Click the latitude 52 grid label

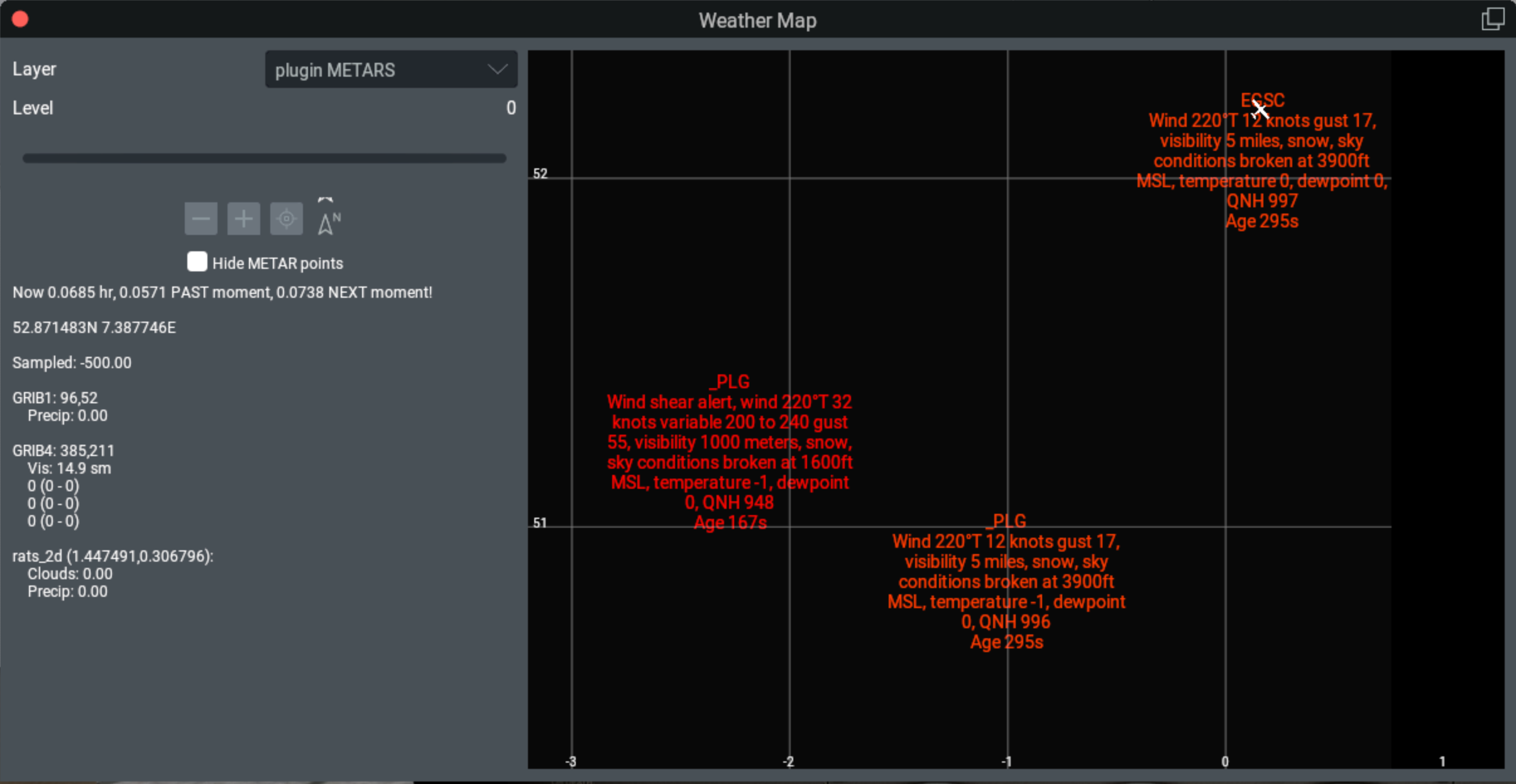click(x=541, y=173)
